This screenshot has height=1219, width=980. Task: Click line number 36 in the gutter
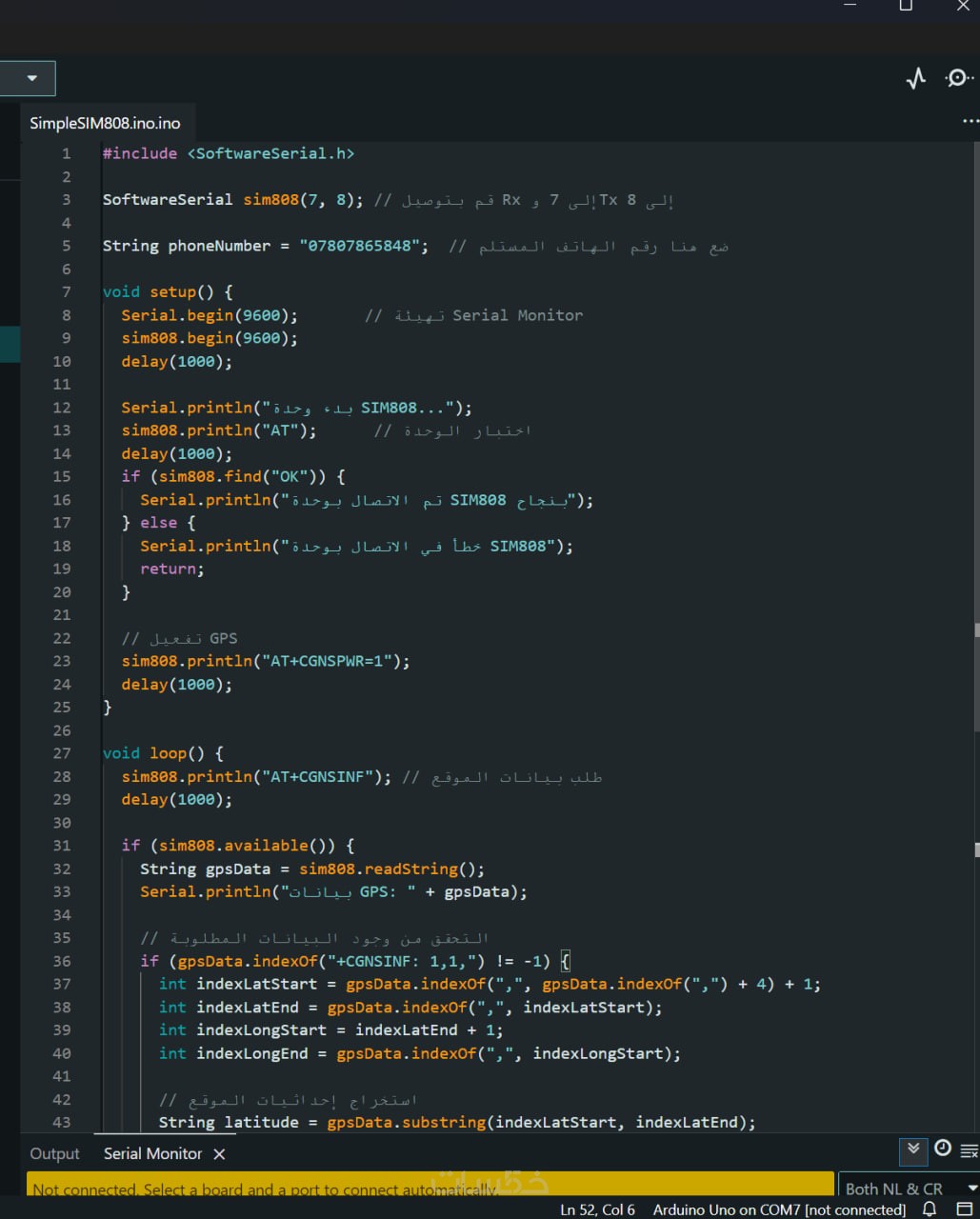coord(62,961)
